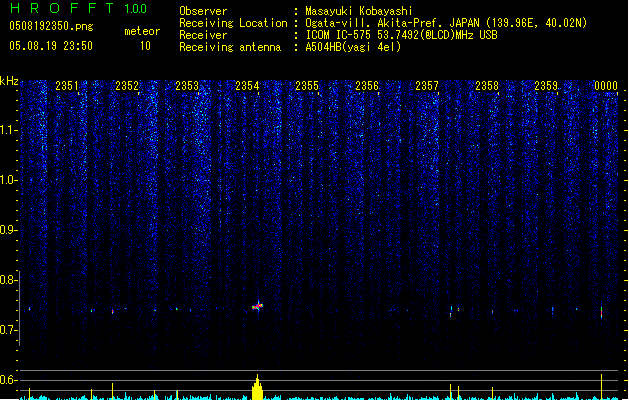Click the date stamp 05.08.19 23:50
Screen dimensions: 629x400
[x=51, y=46]
